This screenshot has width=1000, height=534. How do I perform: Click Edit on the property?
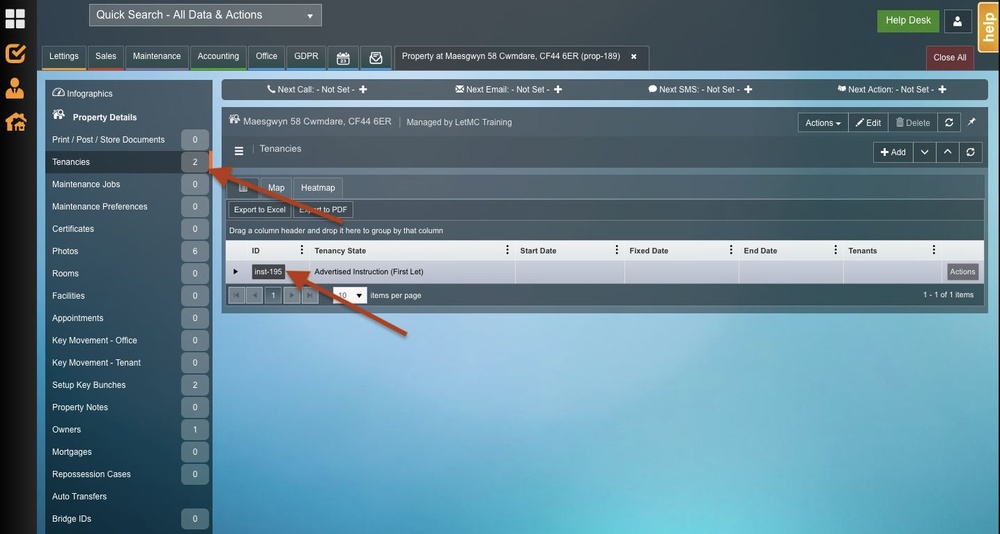(868, 122)
